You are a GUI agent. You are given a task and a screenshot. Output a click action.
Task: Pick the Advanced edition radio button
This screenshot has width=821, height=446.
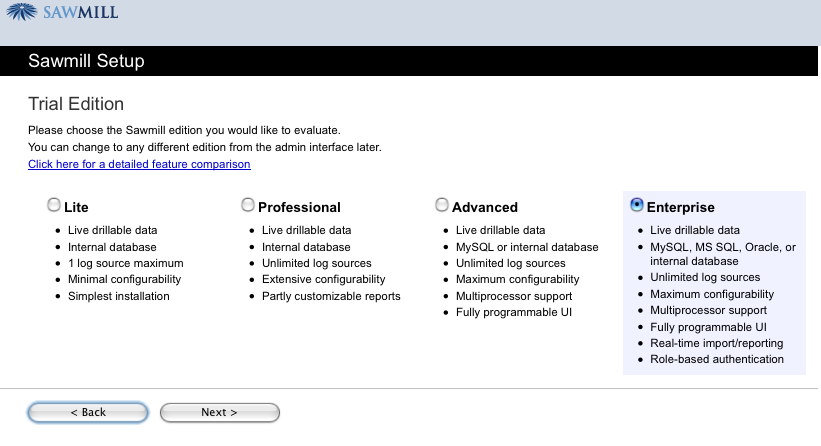click(442, 205)
